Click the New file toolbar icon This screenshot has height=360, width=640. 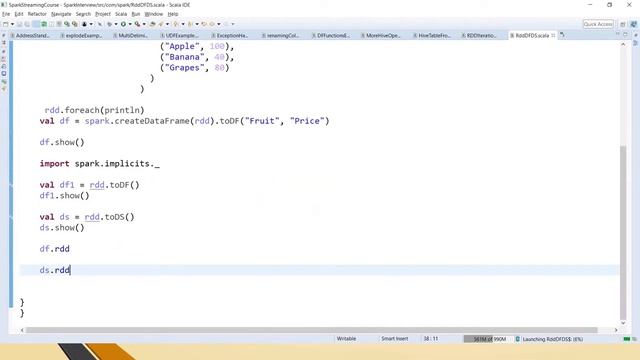5,24
